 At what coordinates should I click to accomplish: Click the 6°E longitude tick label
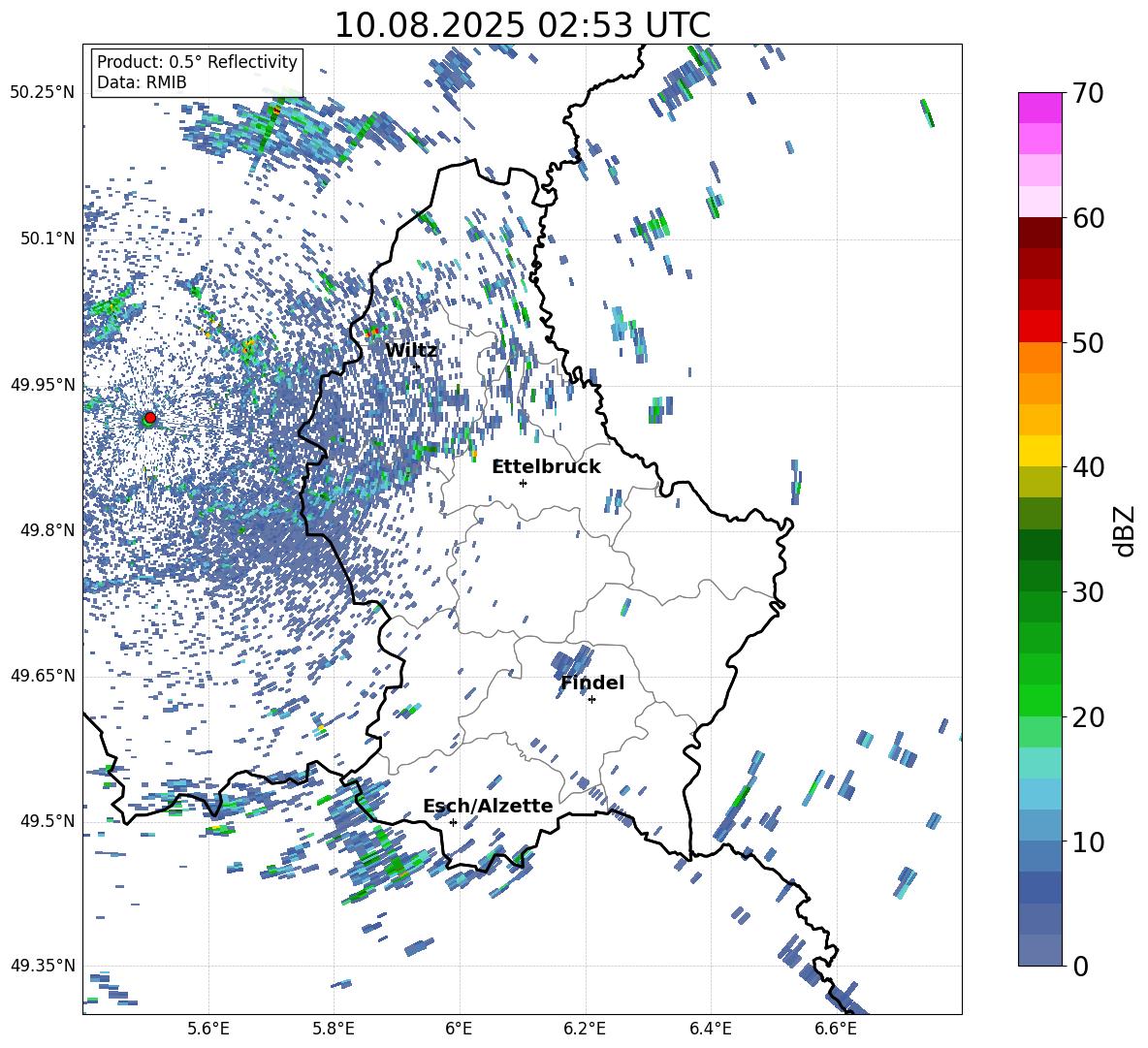click(459, 1029)
